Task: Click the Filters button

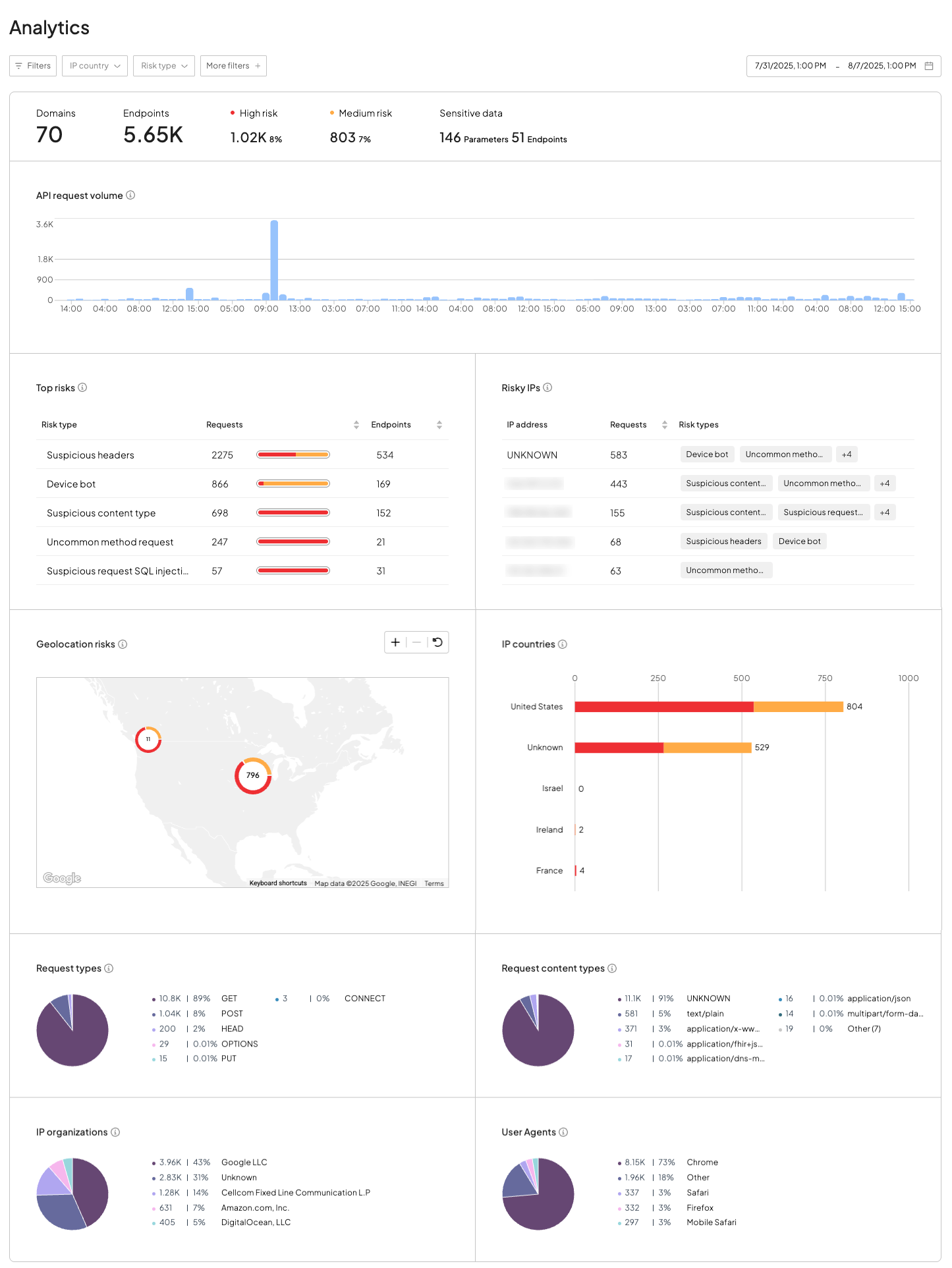Action: coord(33,66)
